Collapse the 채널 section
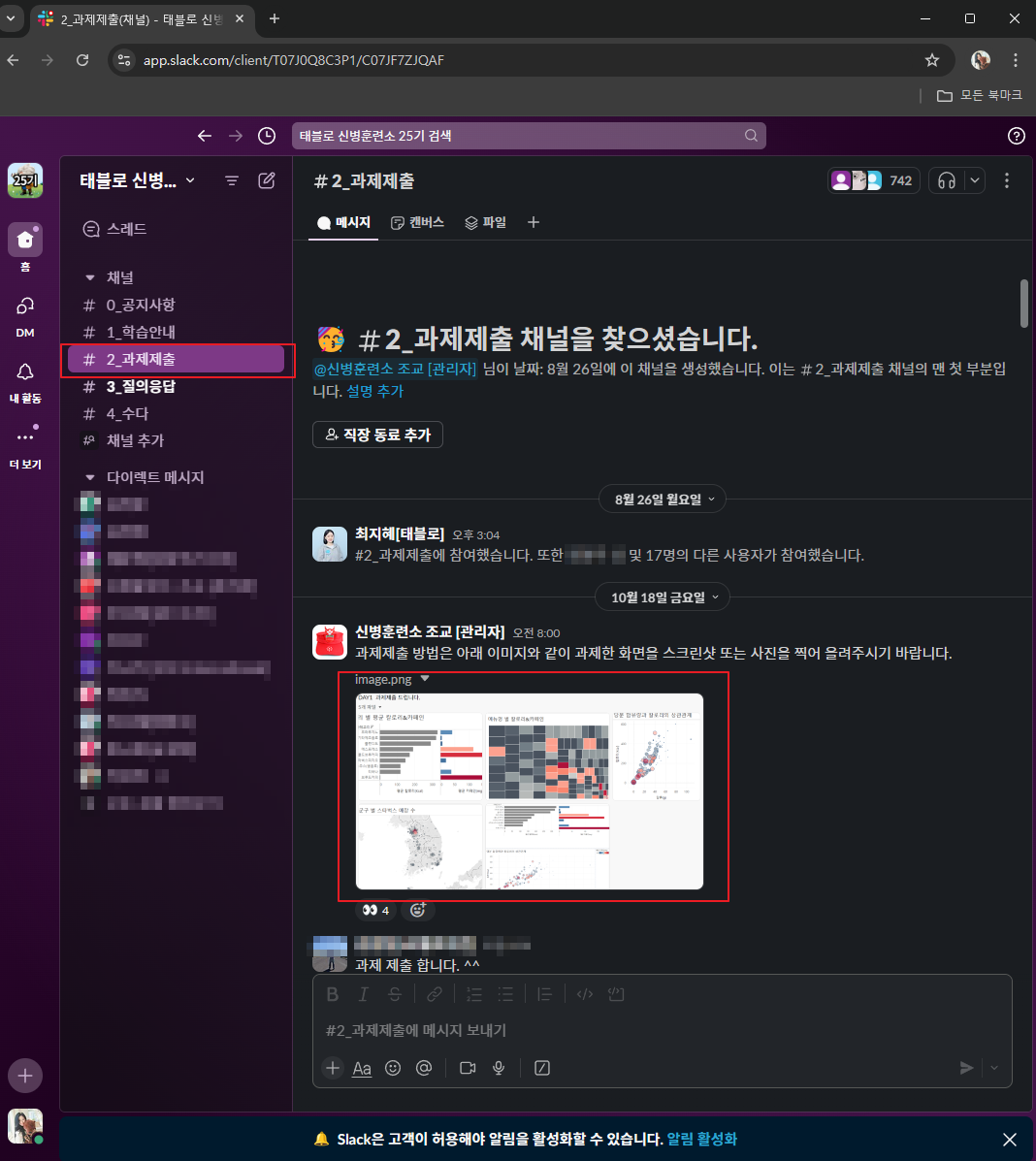This screenshot has width=1036, height=1161. (90, 277)
